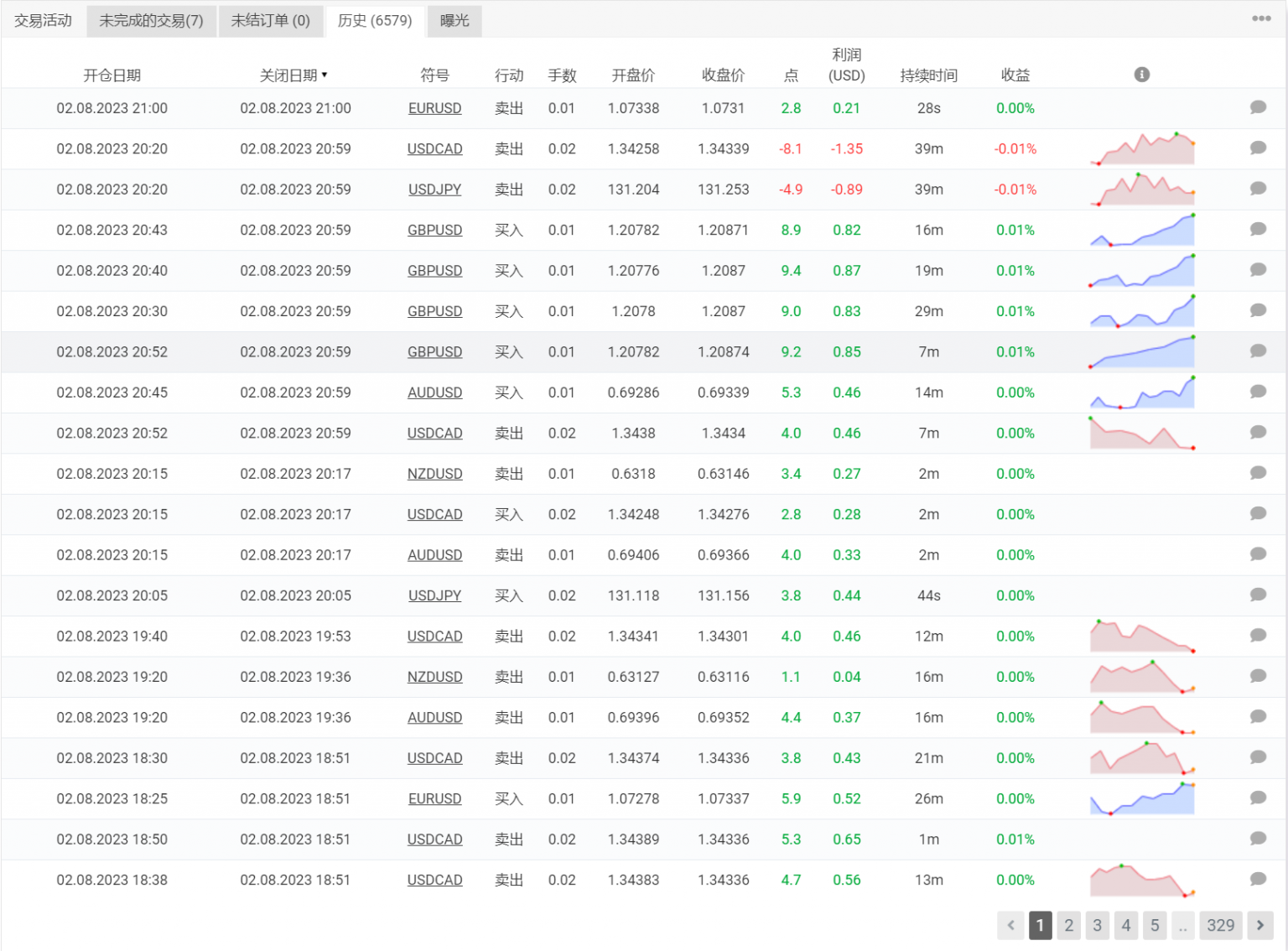Open the comment icon on the GBPUSD 20:52 row
This screenshot has width=1288, height=951.
tap(1257, 351)
